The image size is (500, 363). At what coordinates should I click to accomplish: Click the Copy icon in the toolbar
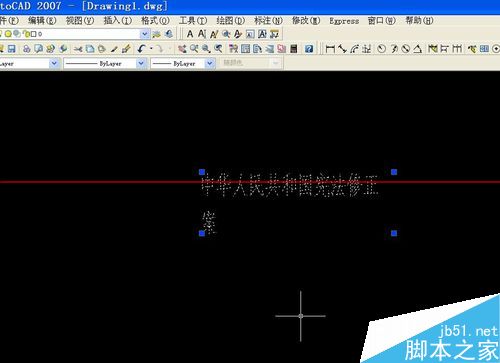point(90,49)
